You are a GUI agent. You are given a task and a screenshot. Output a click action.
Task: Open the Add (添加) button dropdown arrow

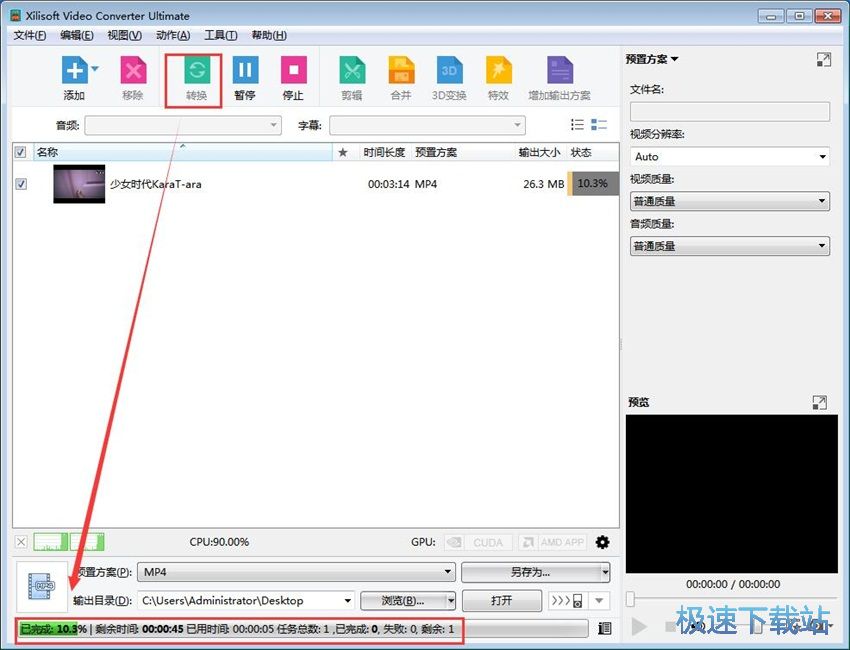pyautogui.click(x=95, y=68)
